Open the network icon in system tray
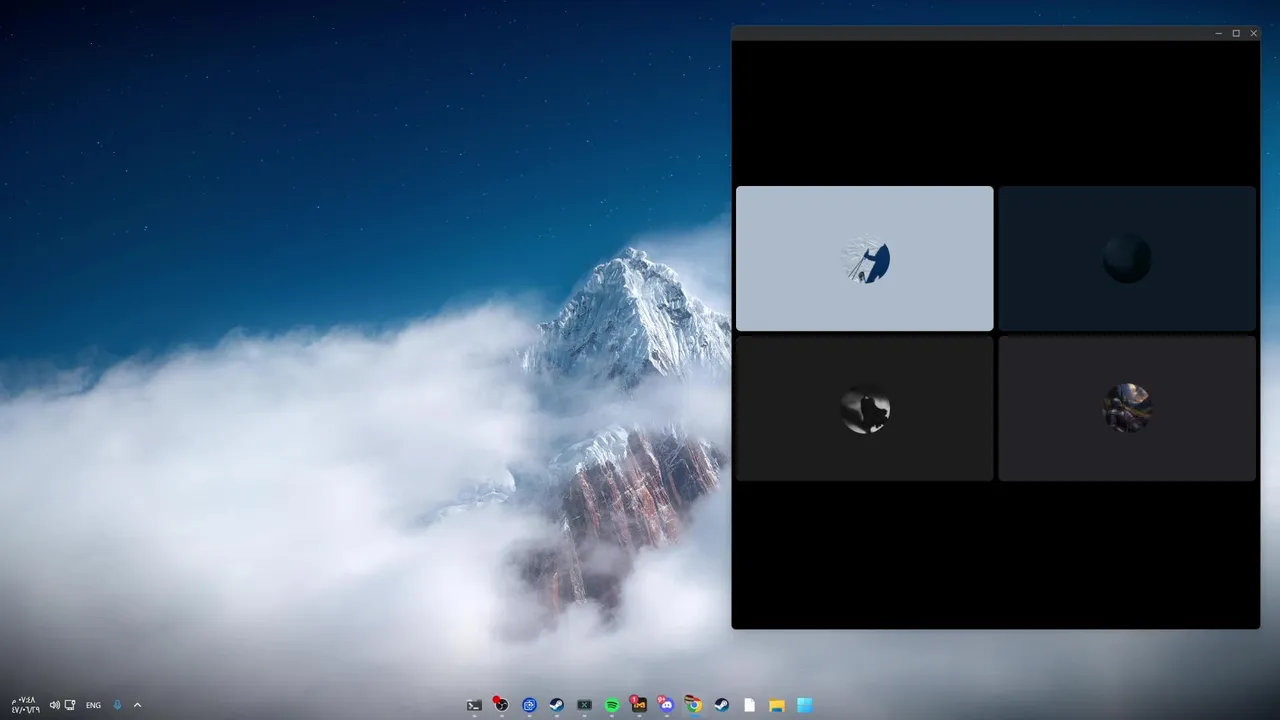Screen dimensions: 1280x720 click(70, 705)
